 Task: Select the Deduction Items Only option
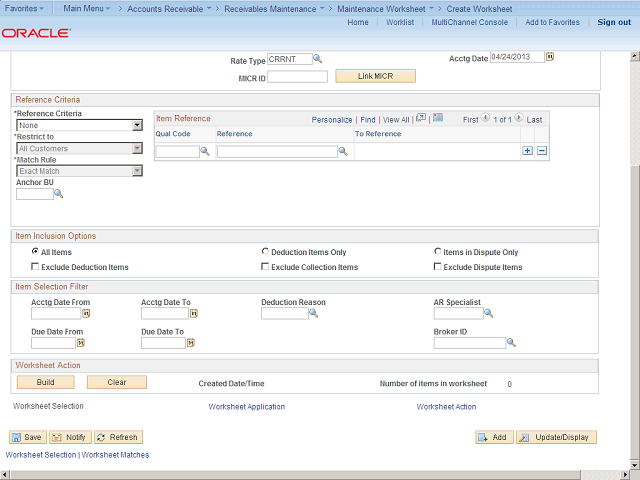click(x=265, y=252)
